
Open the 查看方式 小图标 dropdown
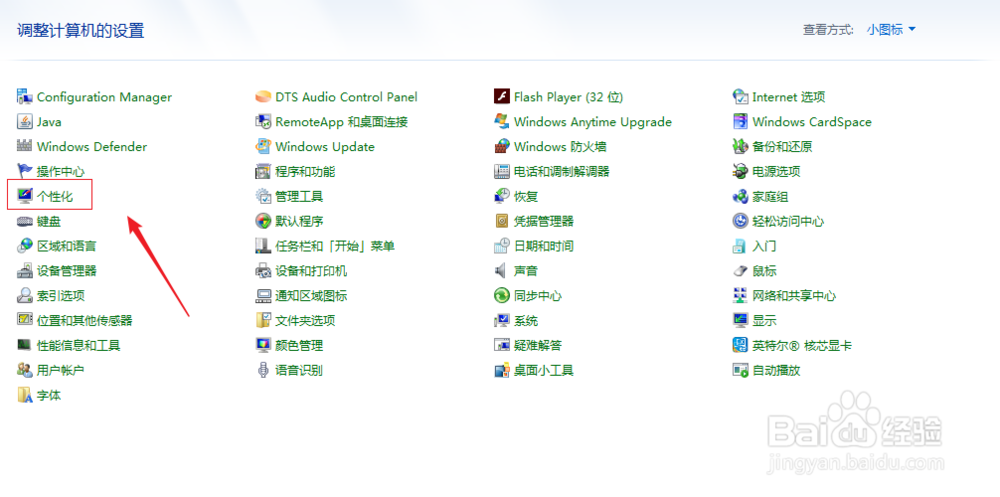[x=891, y=29]
